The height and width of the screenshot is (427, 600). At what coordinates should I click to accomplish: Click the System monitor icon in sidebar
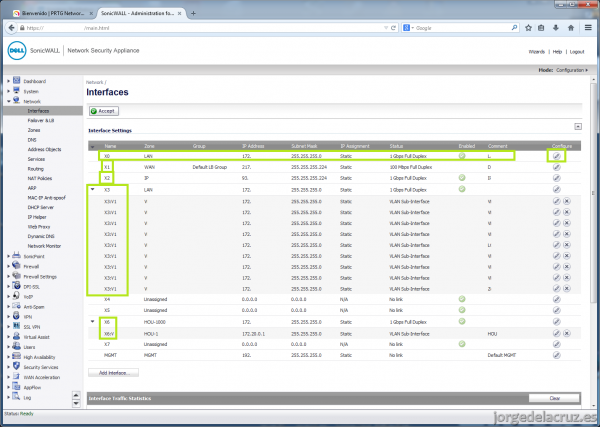(x=16, y=91)
